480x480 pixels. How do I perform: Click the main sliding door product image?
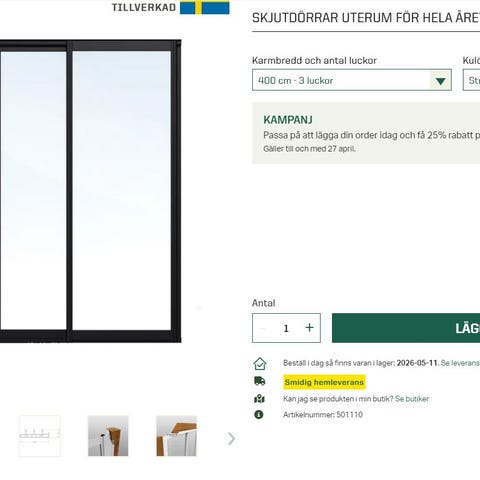coord(90,191)
